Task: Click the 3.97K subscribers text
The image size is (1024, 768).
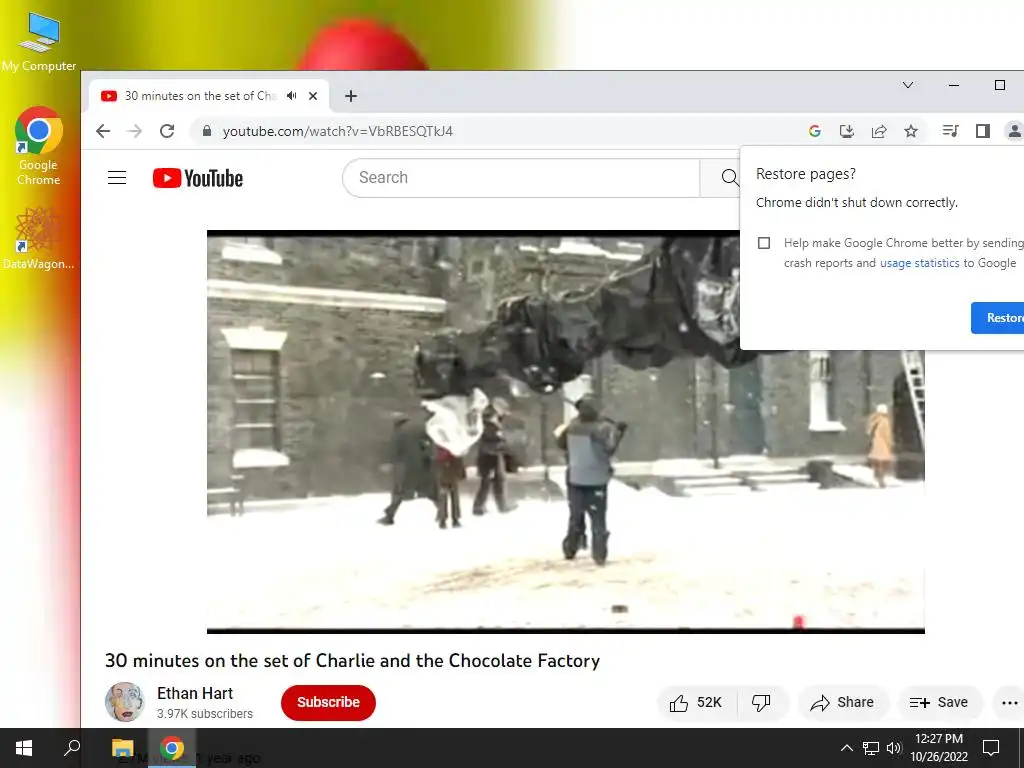Action: (x=204, y=714)
